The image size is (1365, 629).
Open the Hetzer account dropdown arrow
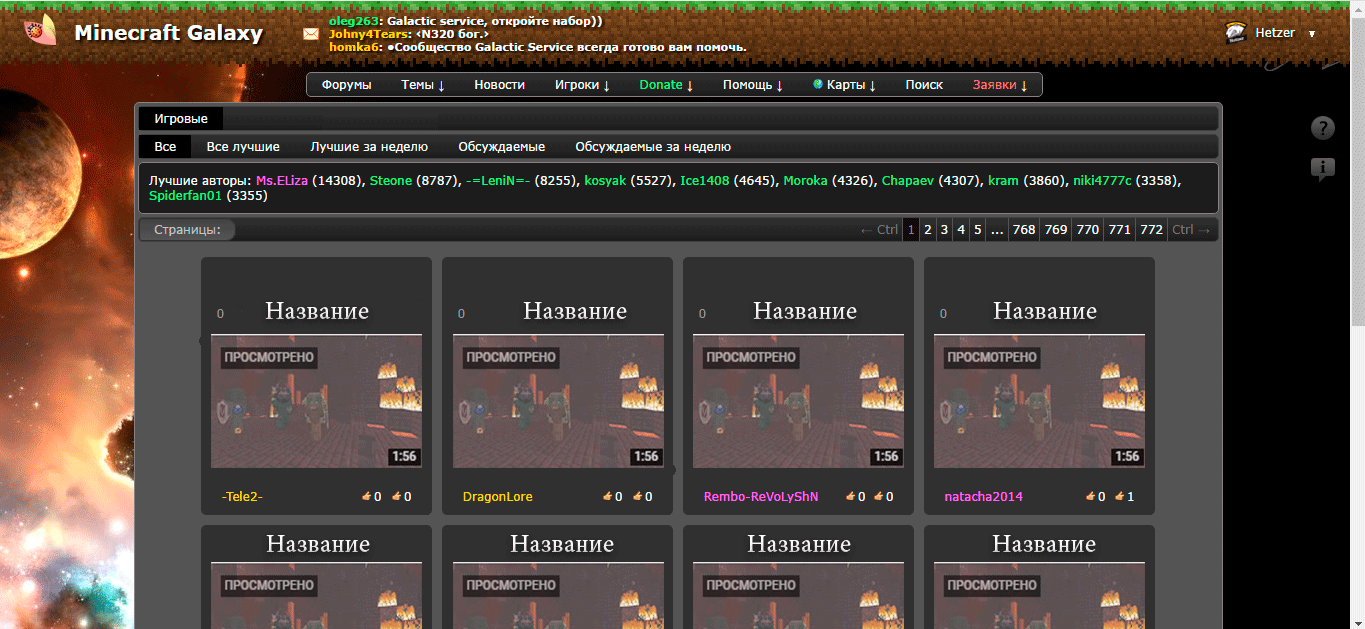pos(1311,34)
